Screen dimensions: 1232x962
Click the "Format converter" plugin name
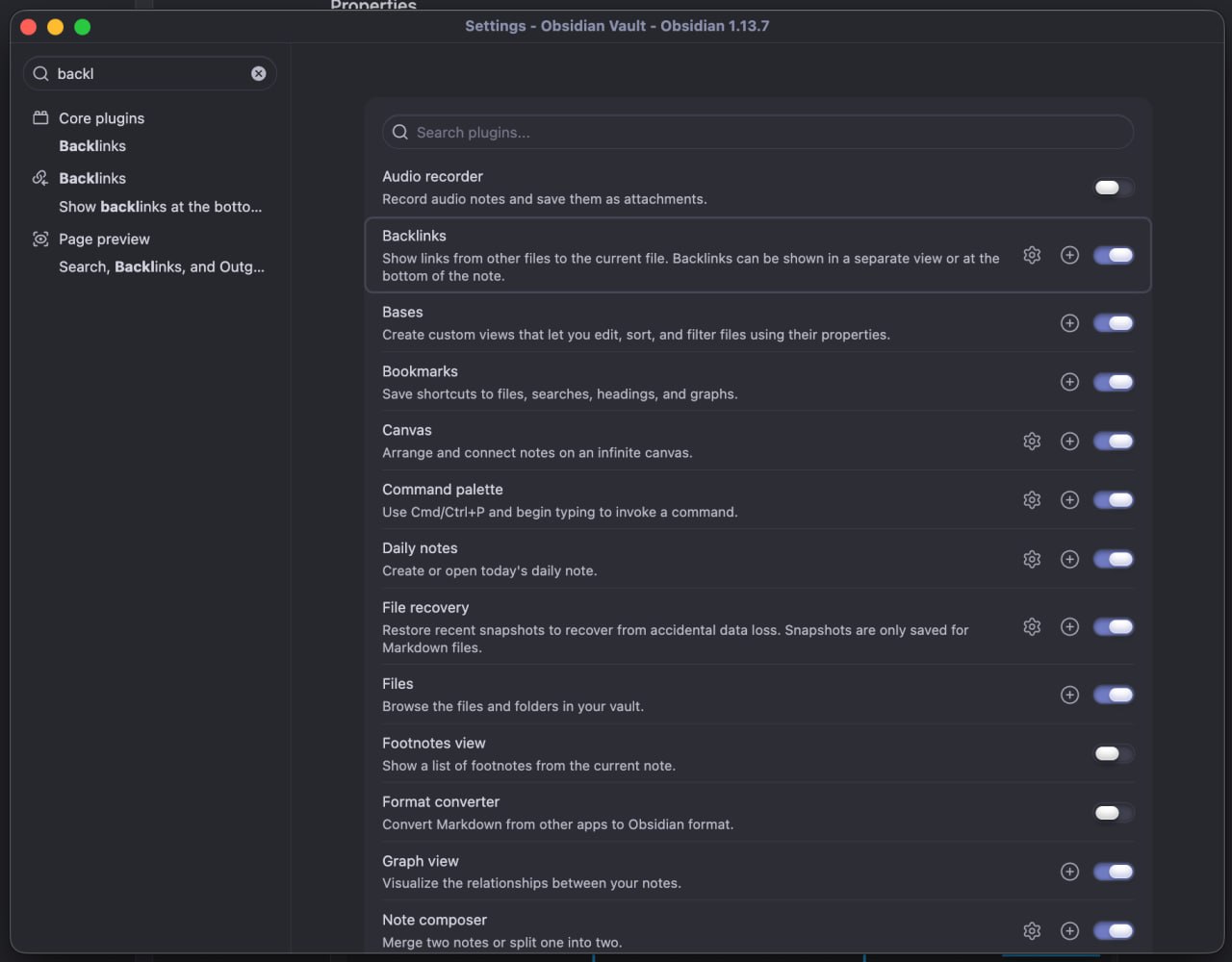(441, 801)
